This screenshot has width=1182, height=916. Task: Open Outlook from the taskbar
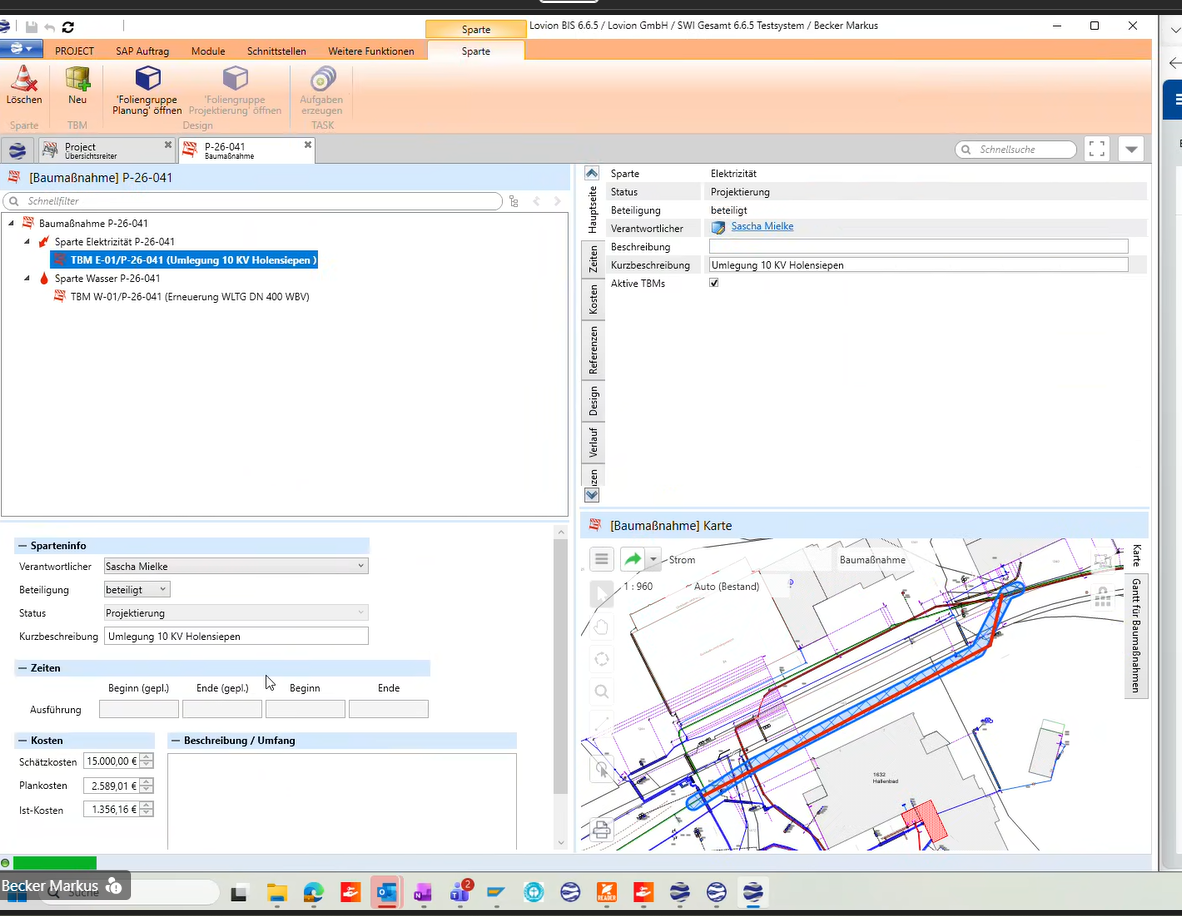(x=387, y=893)
